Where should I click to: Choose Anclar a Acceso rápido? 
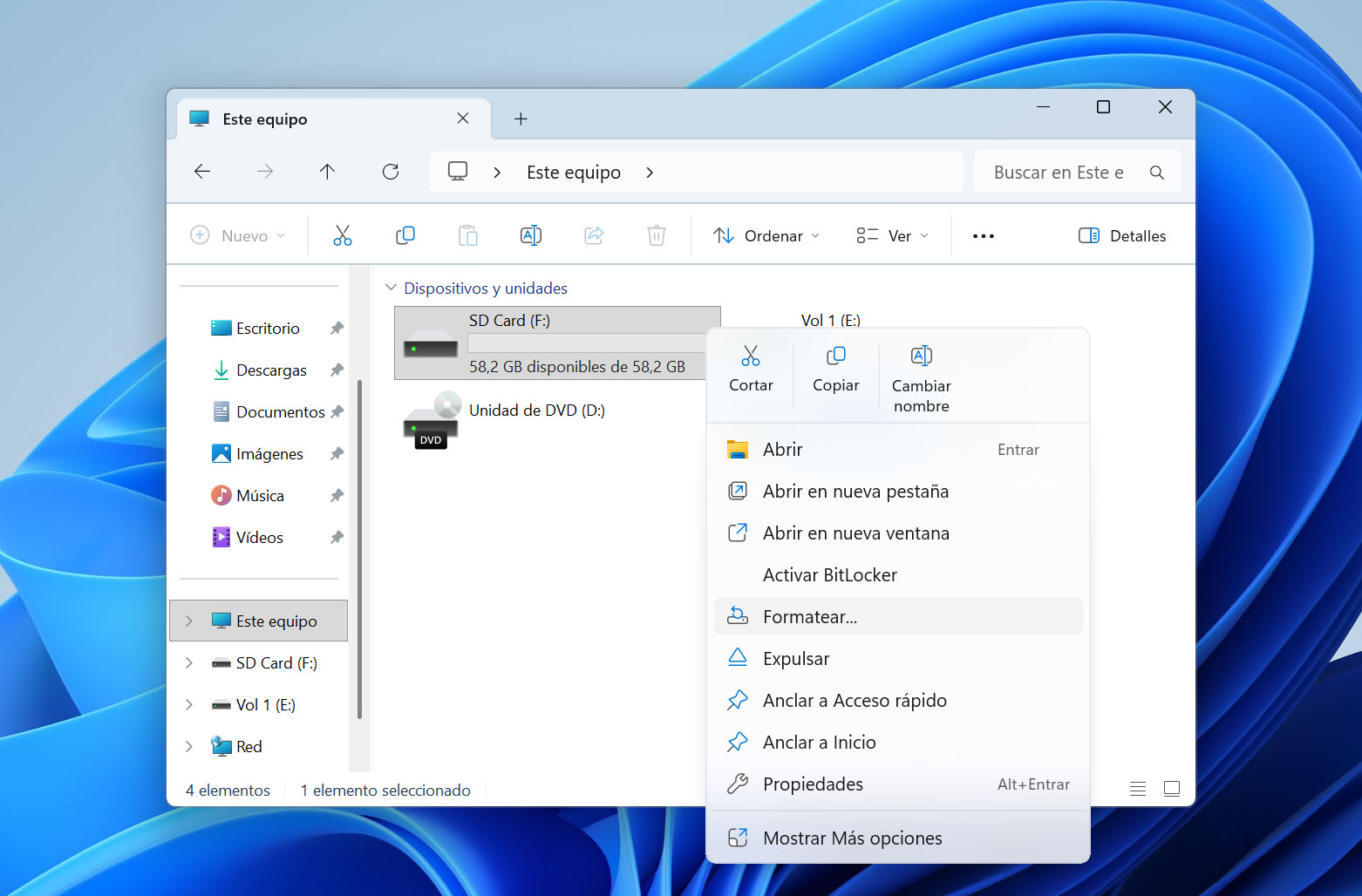pos(898,701)
